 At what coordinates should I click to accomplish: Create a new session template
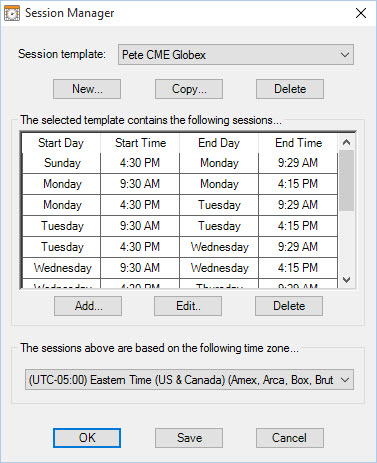tap(87, 89)
